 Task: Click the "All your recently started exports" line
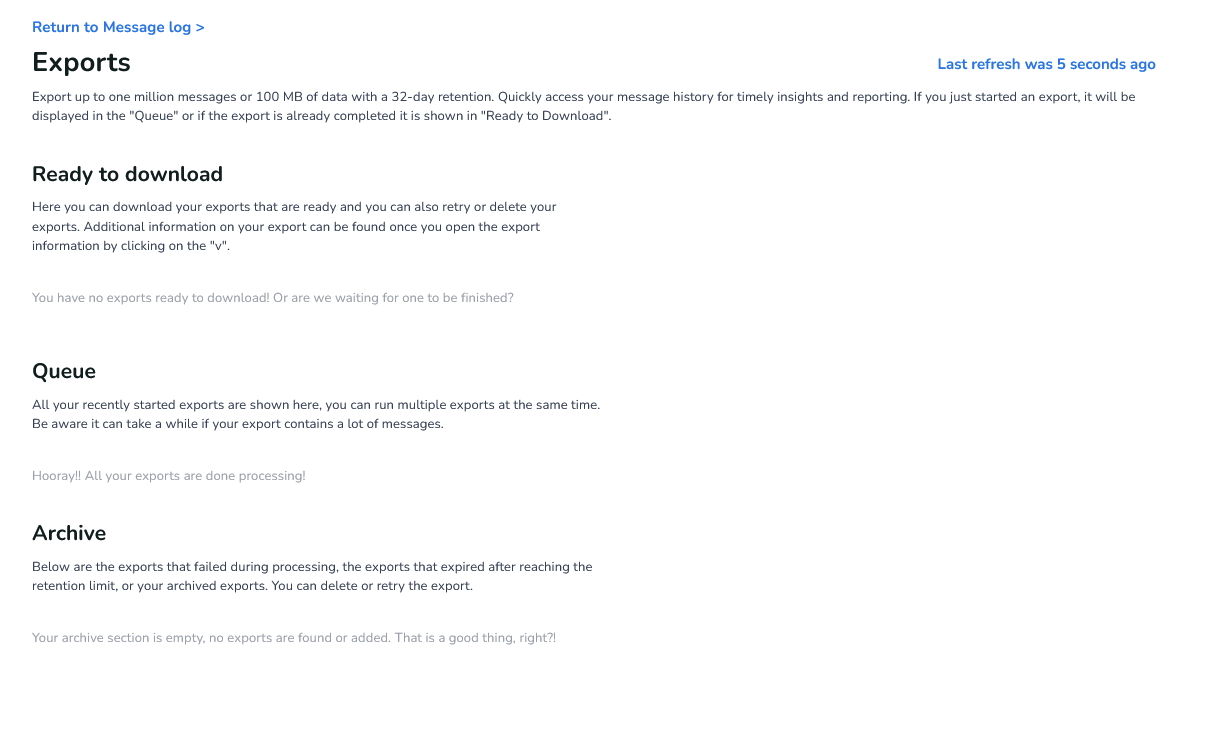(x=316, y=405)
